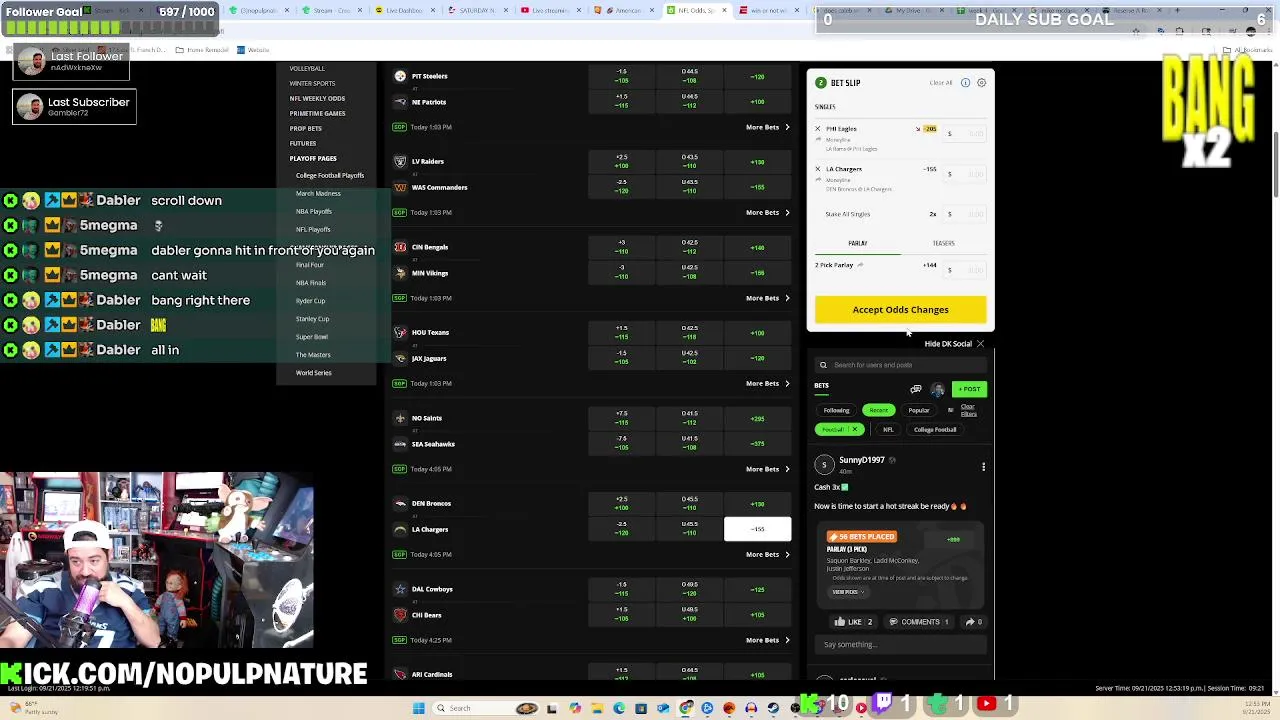Expand More Bets for NO Saints game
Viewport: 1280px width, 720px height.
pos(767,469)
